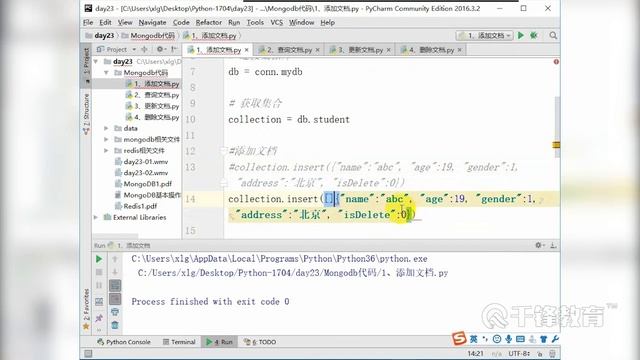Viewport: 640px width, 360px height.
Task: Open Run panel gear settings
Action: click(540, 245)
